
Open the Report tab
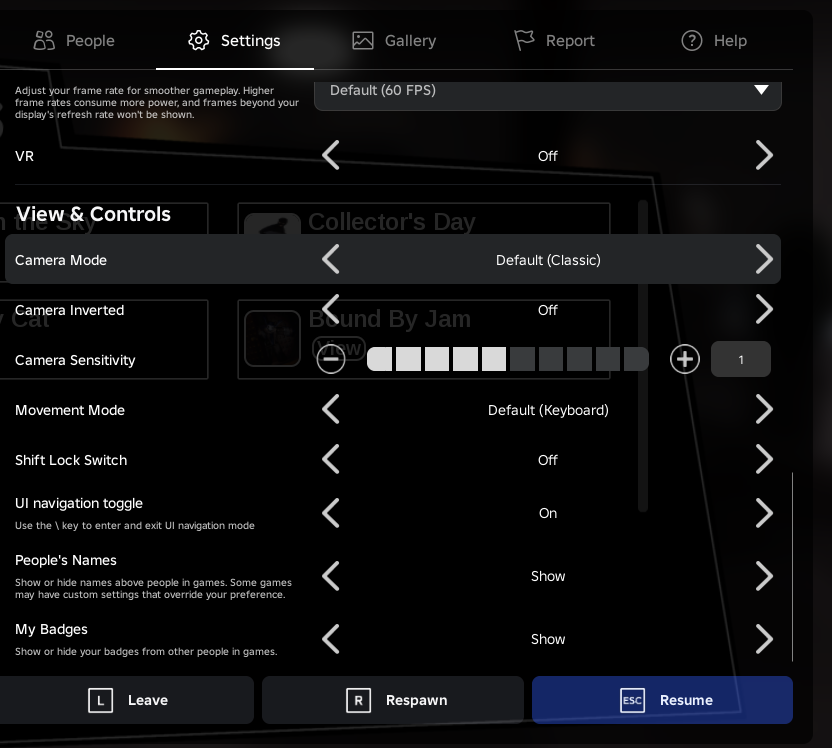554,40
